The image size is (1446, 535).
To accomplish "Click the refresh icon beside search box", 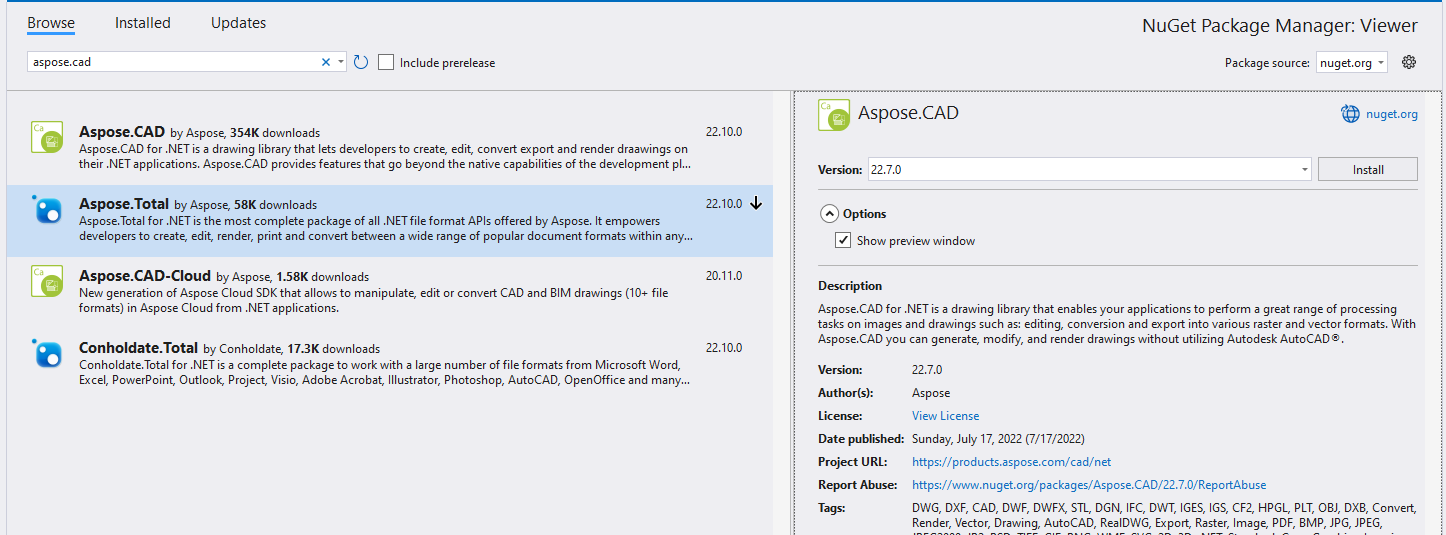I will click(x=361, y=62).
